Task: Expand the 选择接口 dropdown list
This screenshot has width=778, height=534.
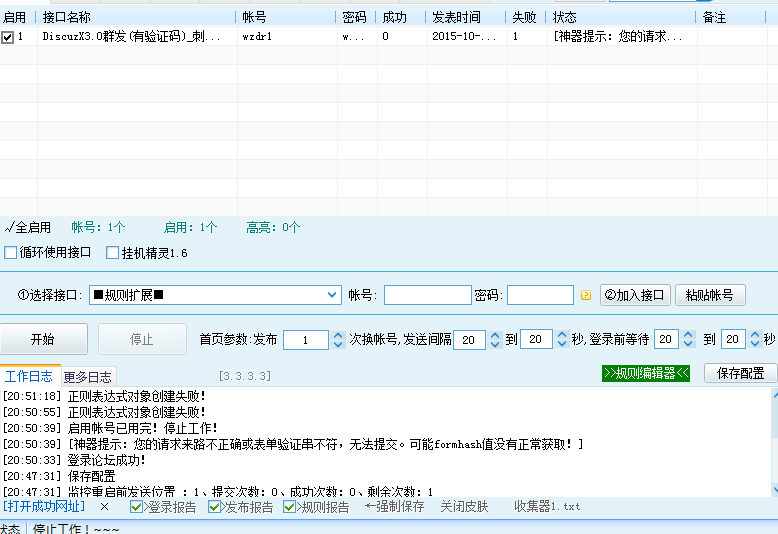Action: tap(333, 295)
